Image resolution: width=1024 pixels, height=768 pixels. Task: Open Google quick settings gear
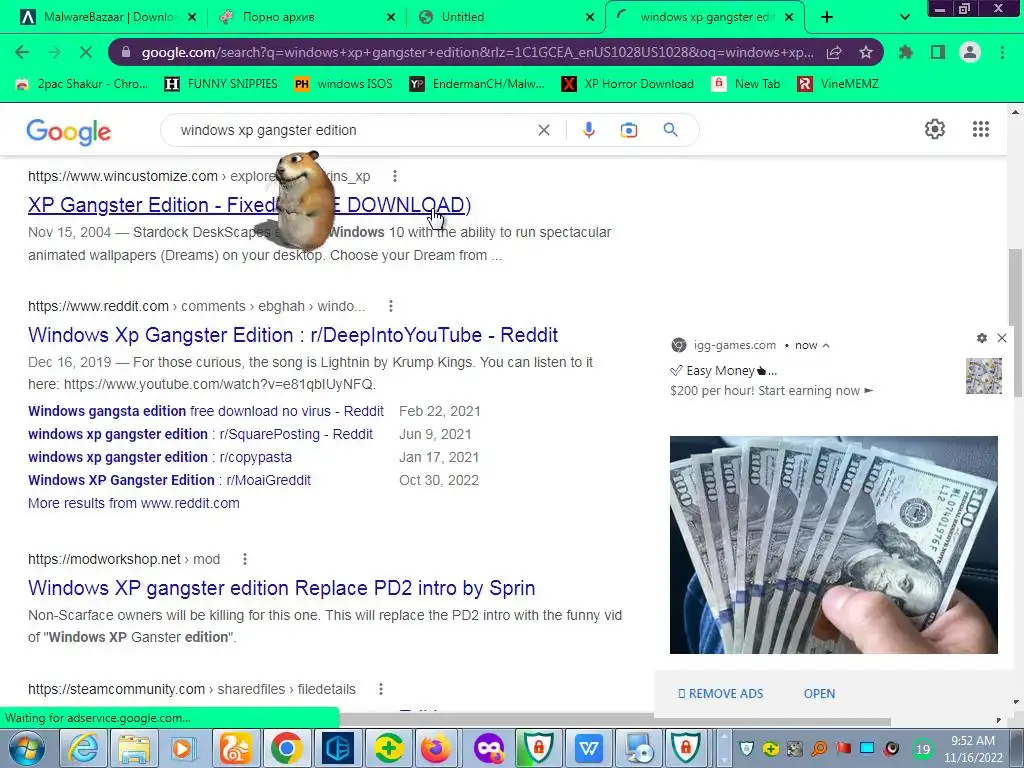tap(935, 129)
